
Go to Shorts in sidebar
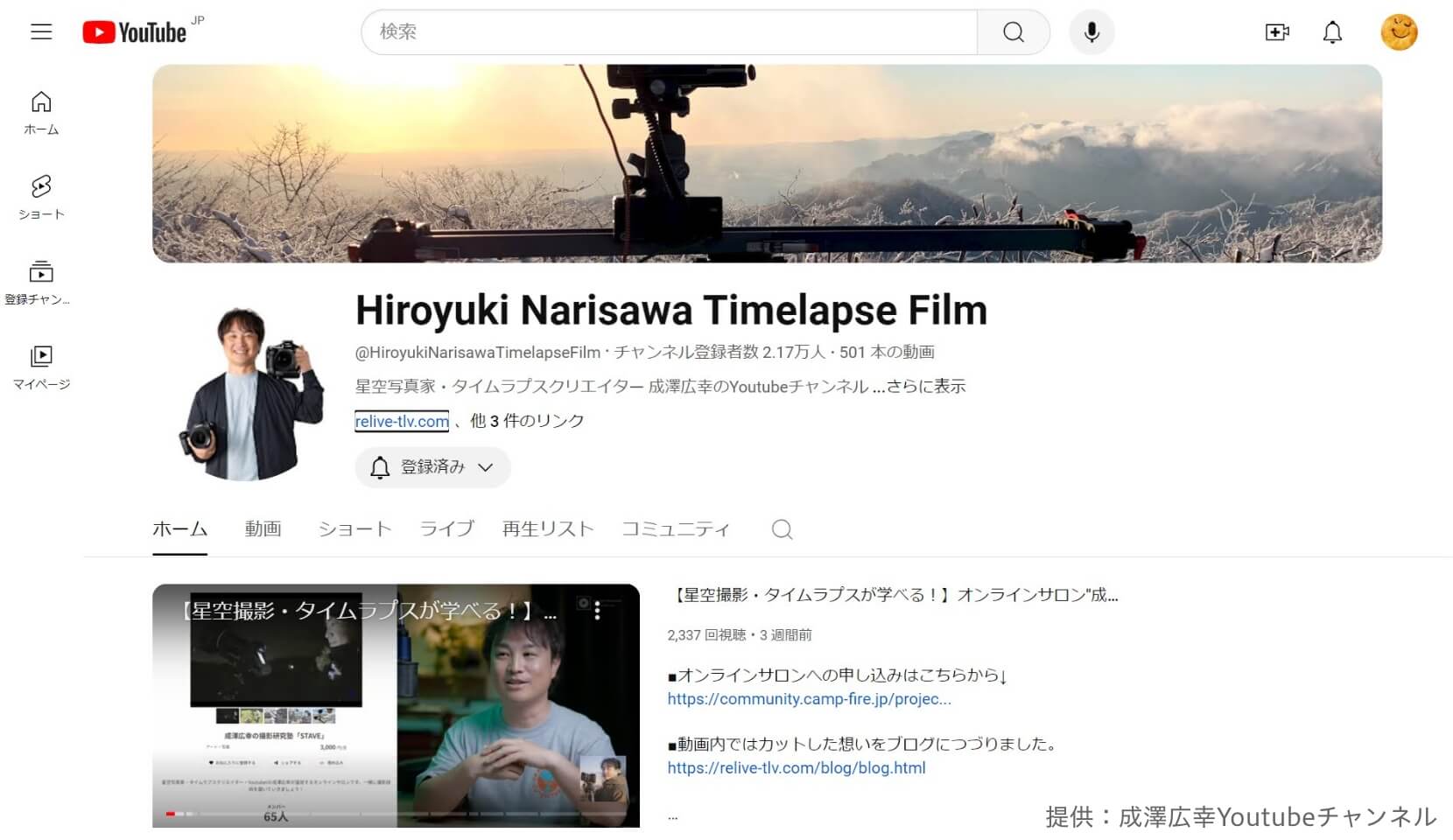coord(41,197)
